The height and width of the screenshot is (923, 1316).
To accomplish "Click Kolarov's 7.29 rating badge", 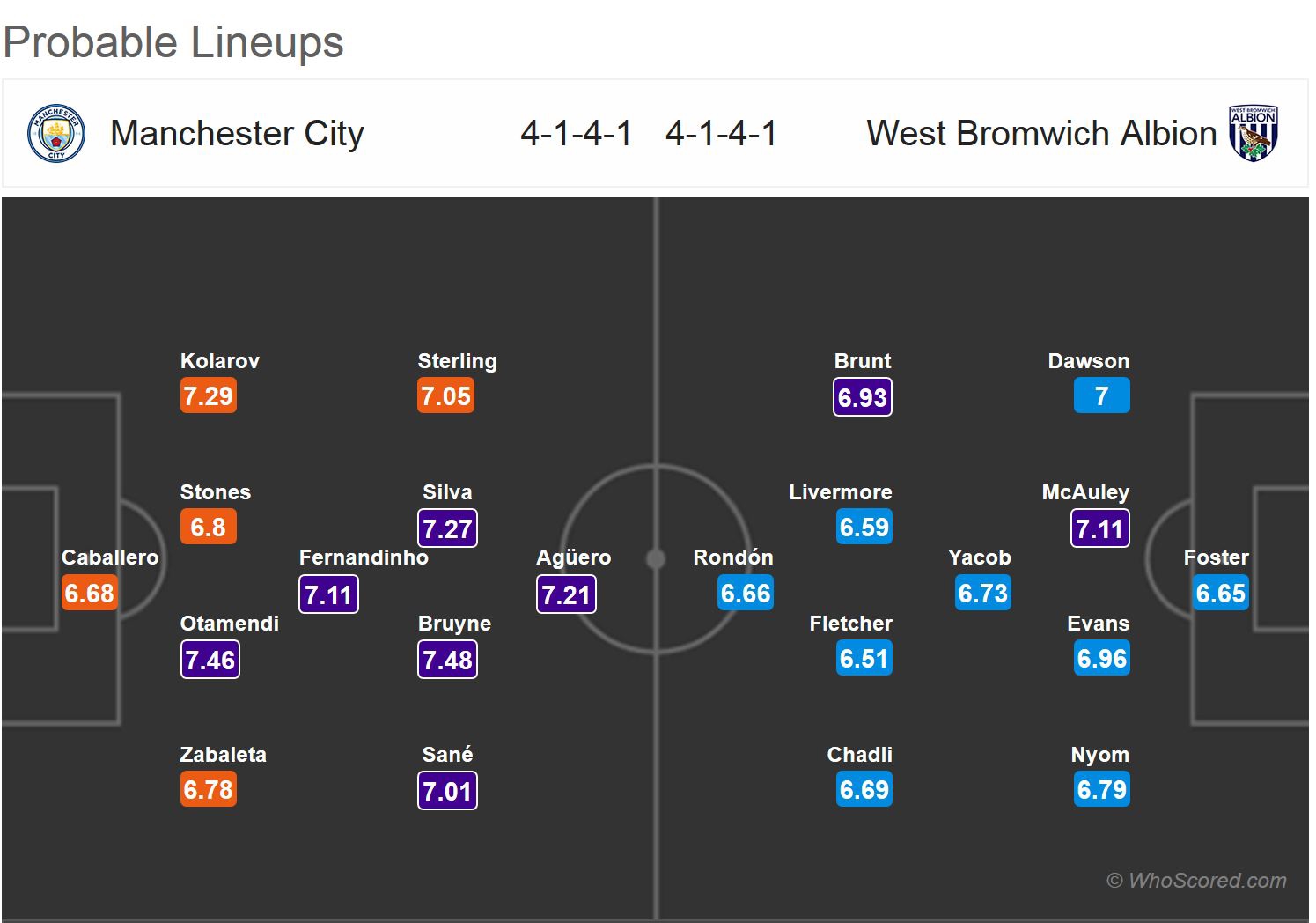I will (209, 396).
